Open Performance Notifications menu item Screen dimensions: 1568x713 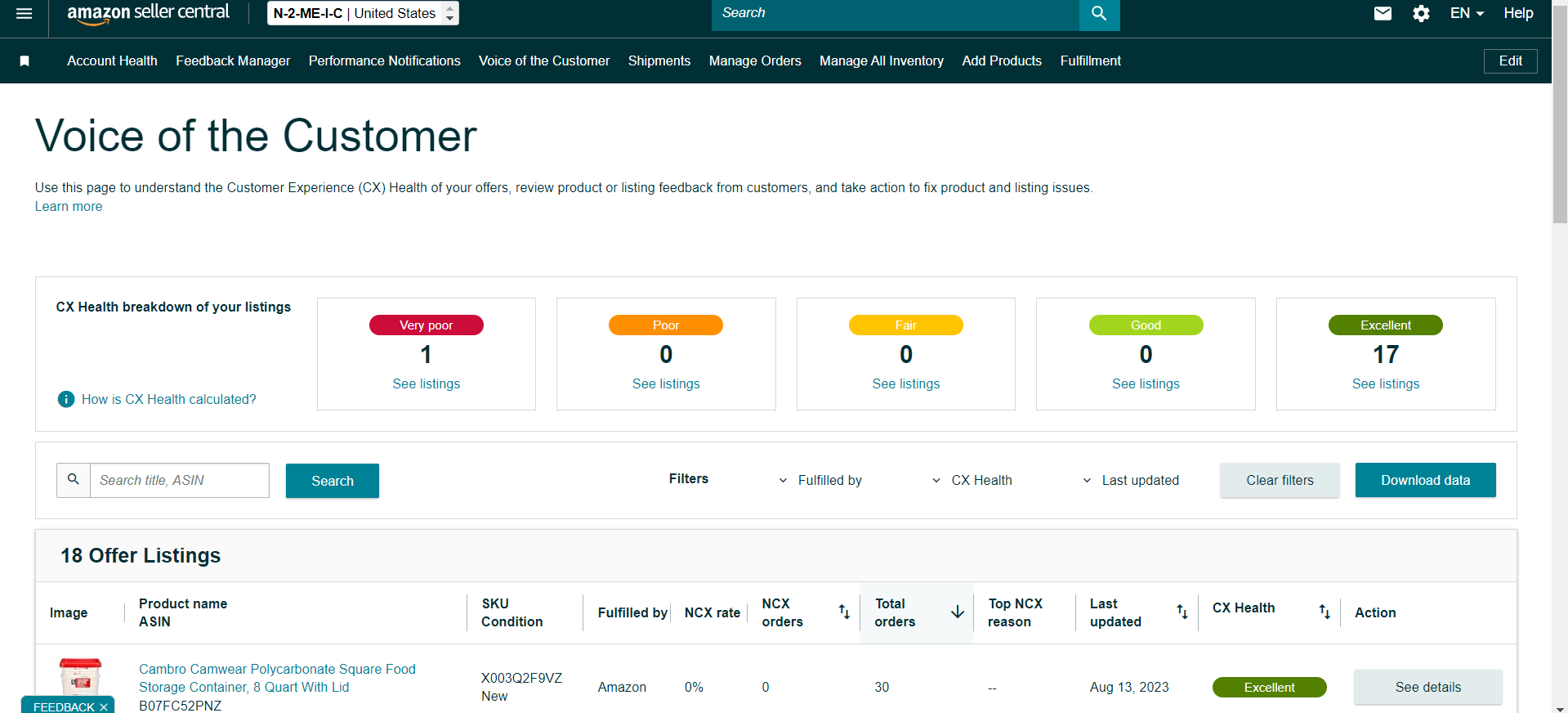(384, 61)
